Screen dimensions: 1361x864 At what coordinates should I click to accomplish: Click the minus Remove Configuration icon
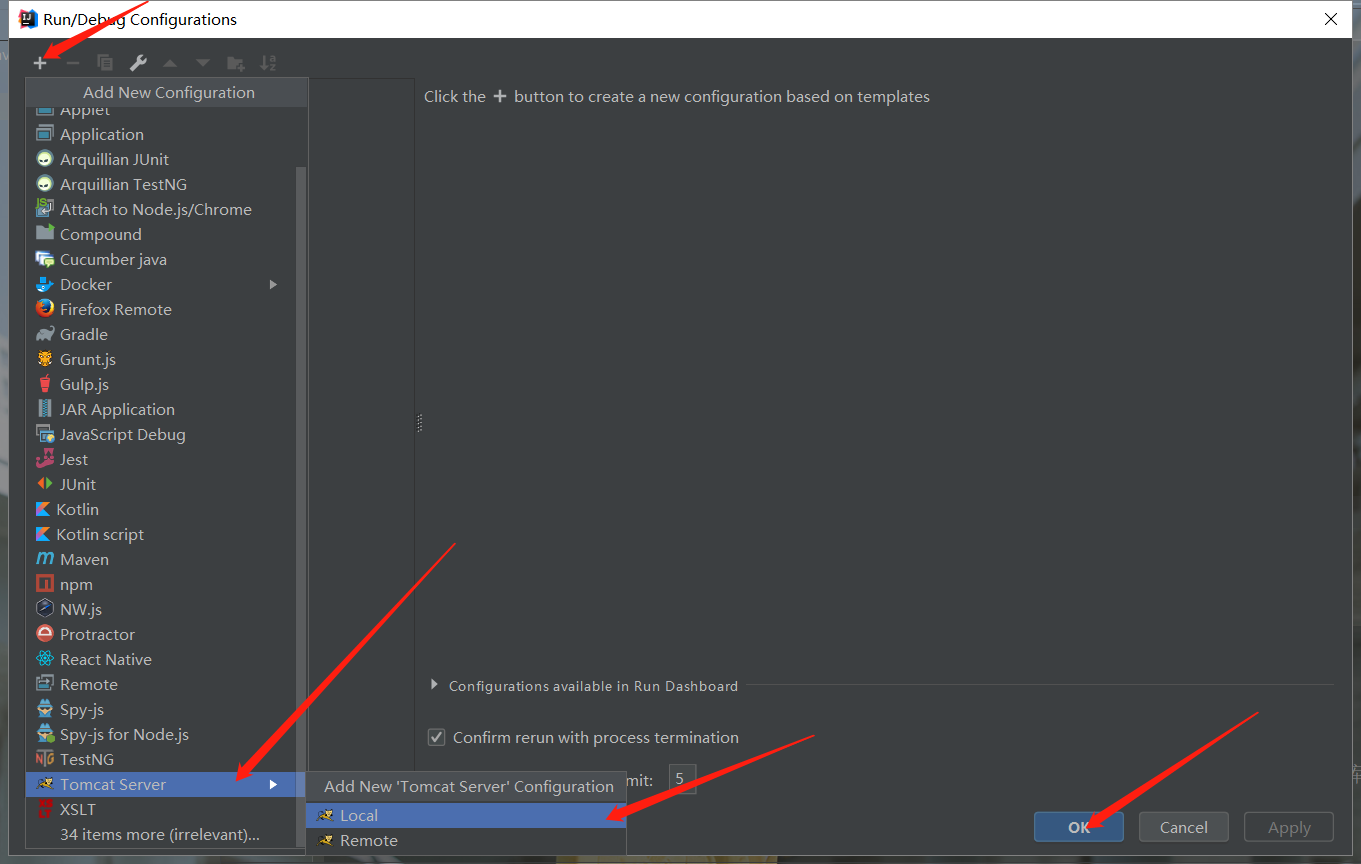pyautogui.click(x=73, y=63)
